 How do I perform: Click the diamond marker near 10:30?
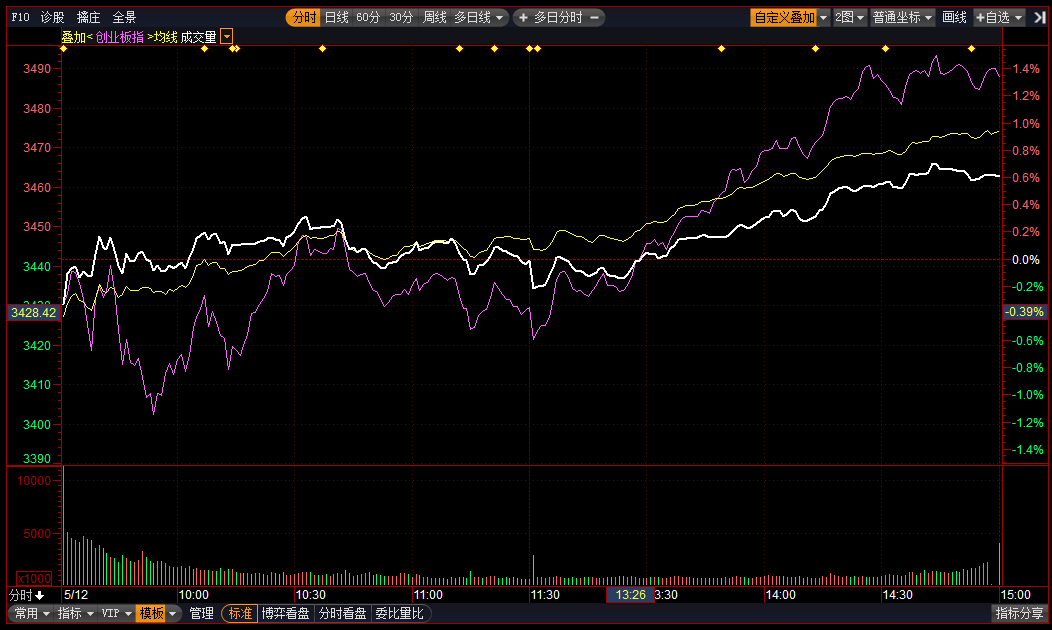[323, 49]
